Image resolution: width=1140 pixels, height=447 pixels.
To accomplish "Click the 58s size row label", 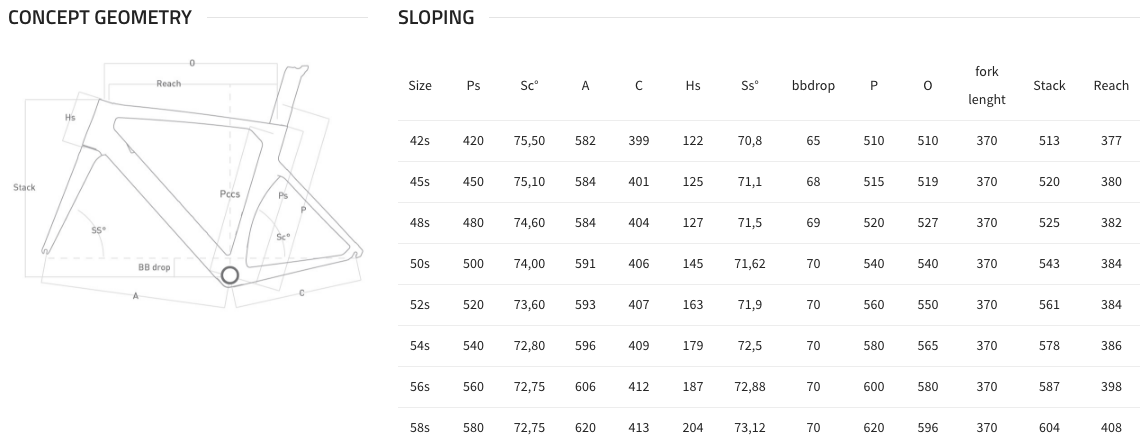I will coord(420,427).
